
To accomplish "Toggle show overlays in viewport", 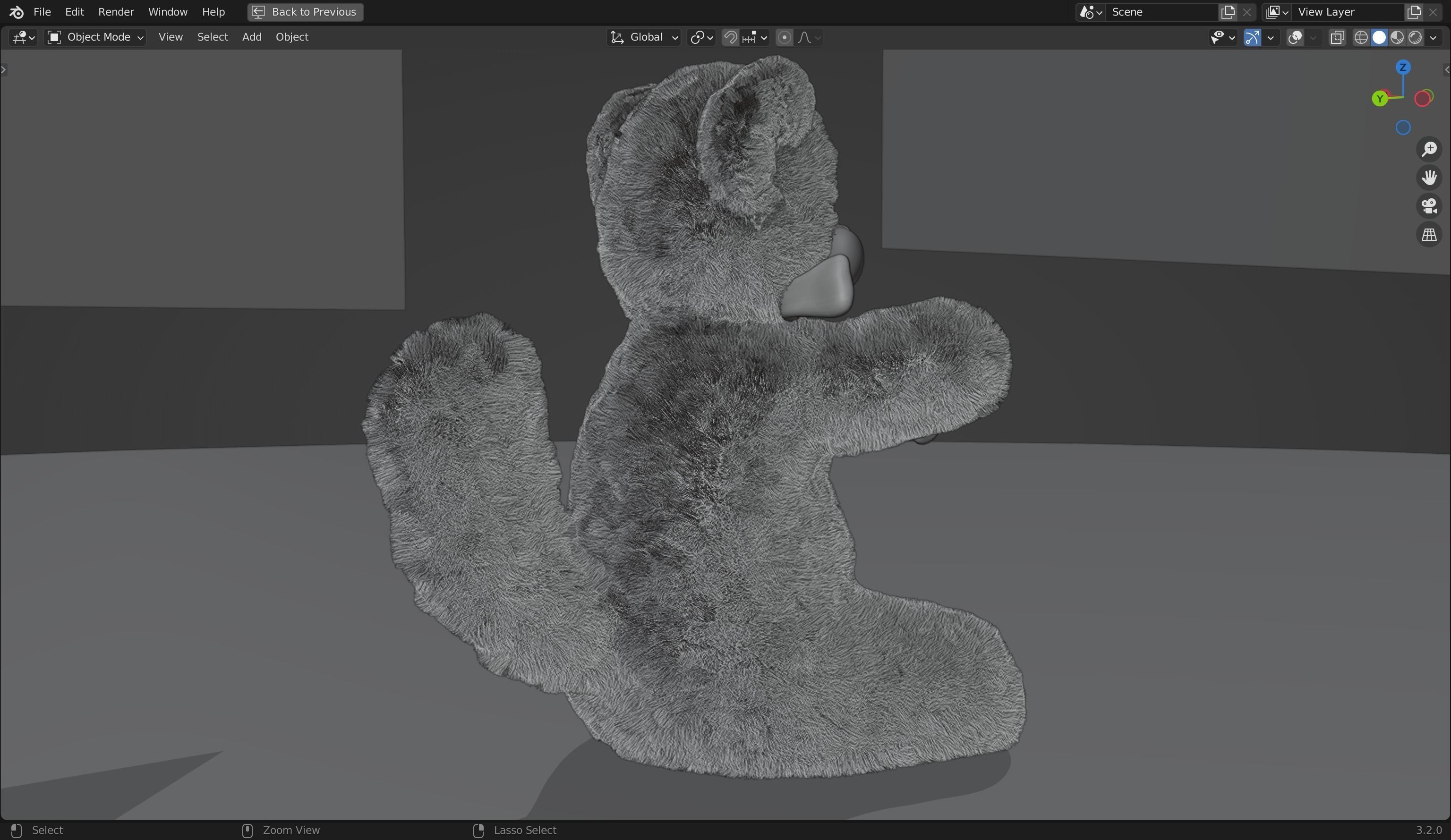I will tap(1296, 37).
